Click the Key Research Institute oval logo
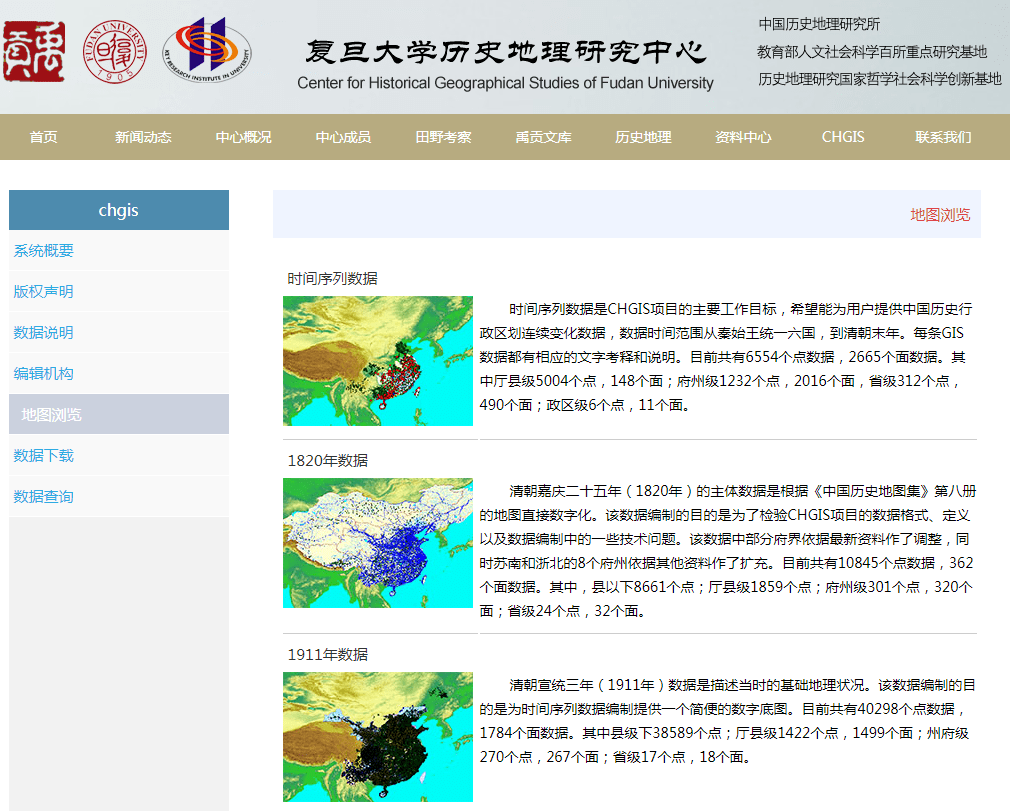Screen dimensions: 1010x811 pyautogui.click(x=207, y=50)
